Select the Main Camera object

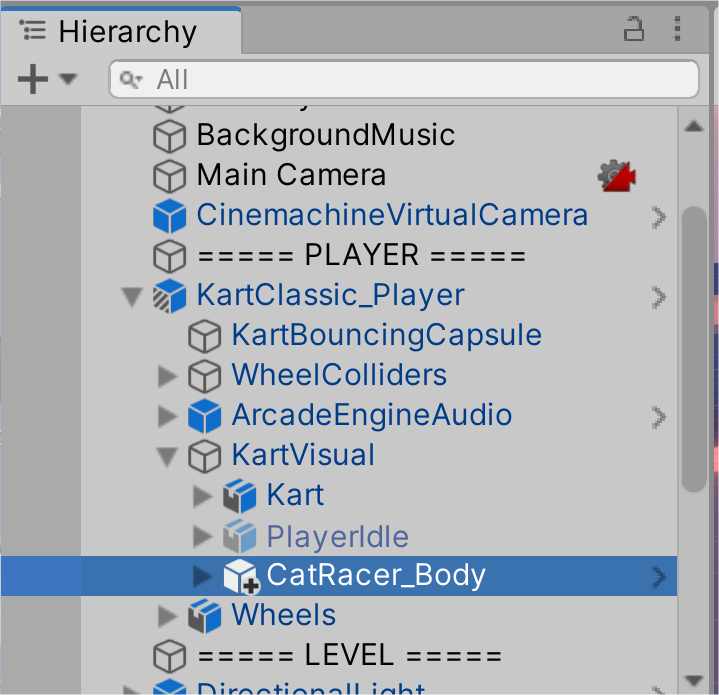[291, 175]
